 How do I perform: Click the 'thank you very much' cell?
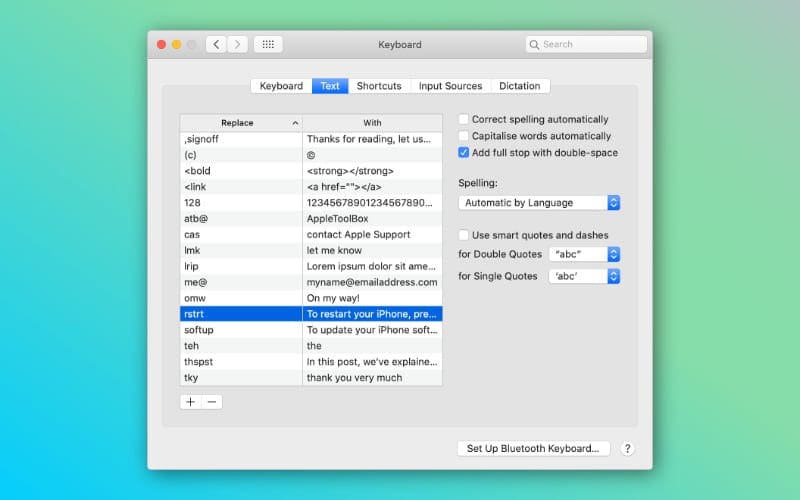(x=372, y=378)
